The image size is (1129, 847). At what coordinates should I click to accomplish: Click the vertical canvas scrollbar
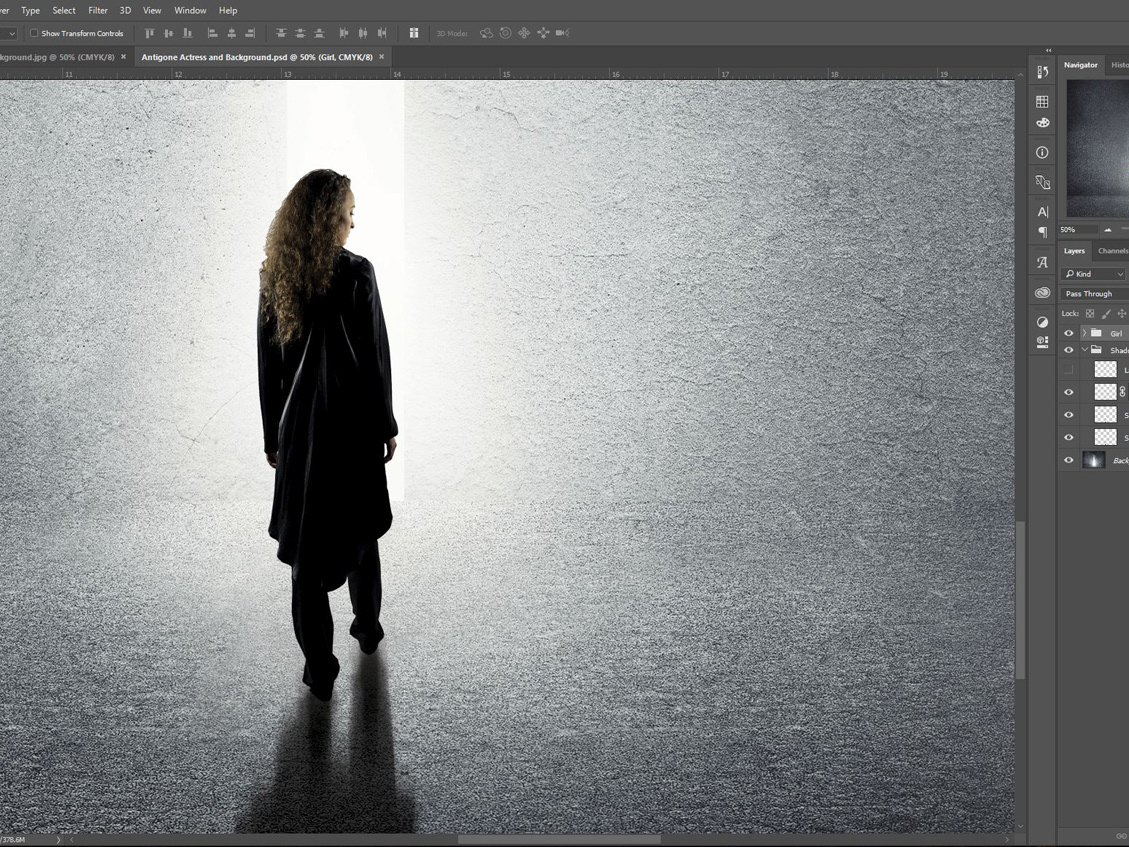1020,600
